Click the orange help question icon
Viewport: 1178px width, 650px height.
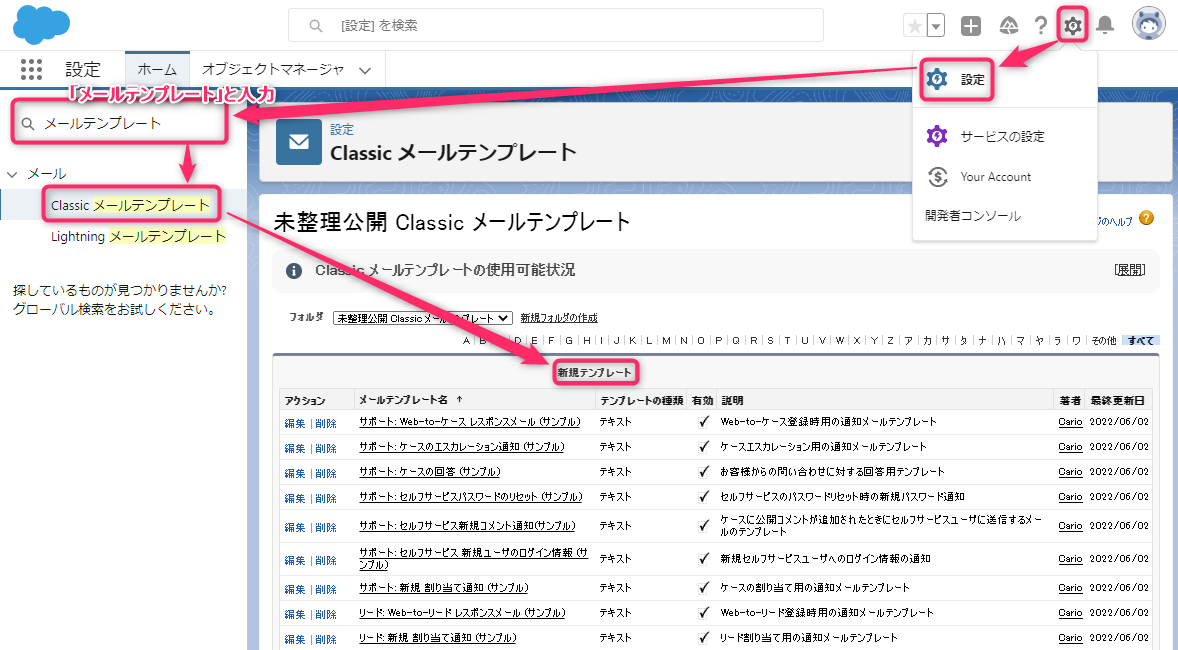coord(1146,218)
